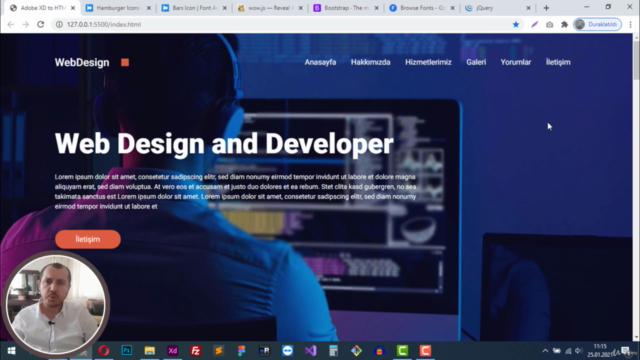Open Visual Studio from the taskbar

tap(310, 351)
